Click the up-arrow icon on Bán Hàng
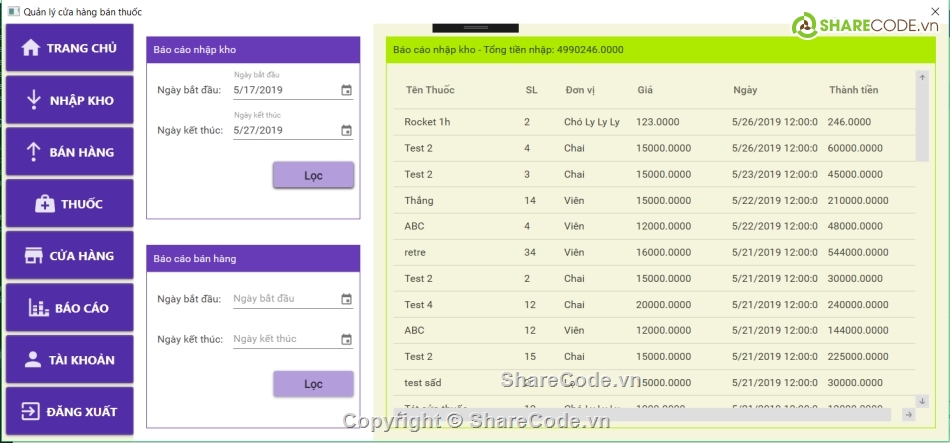Image resolution: width=950 pixels, height=443 pixels. click(31, 152)
